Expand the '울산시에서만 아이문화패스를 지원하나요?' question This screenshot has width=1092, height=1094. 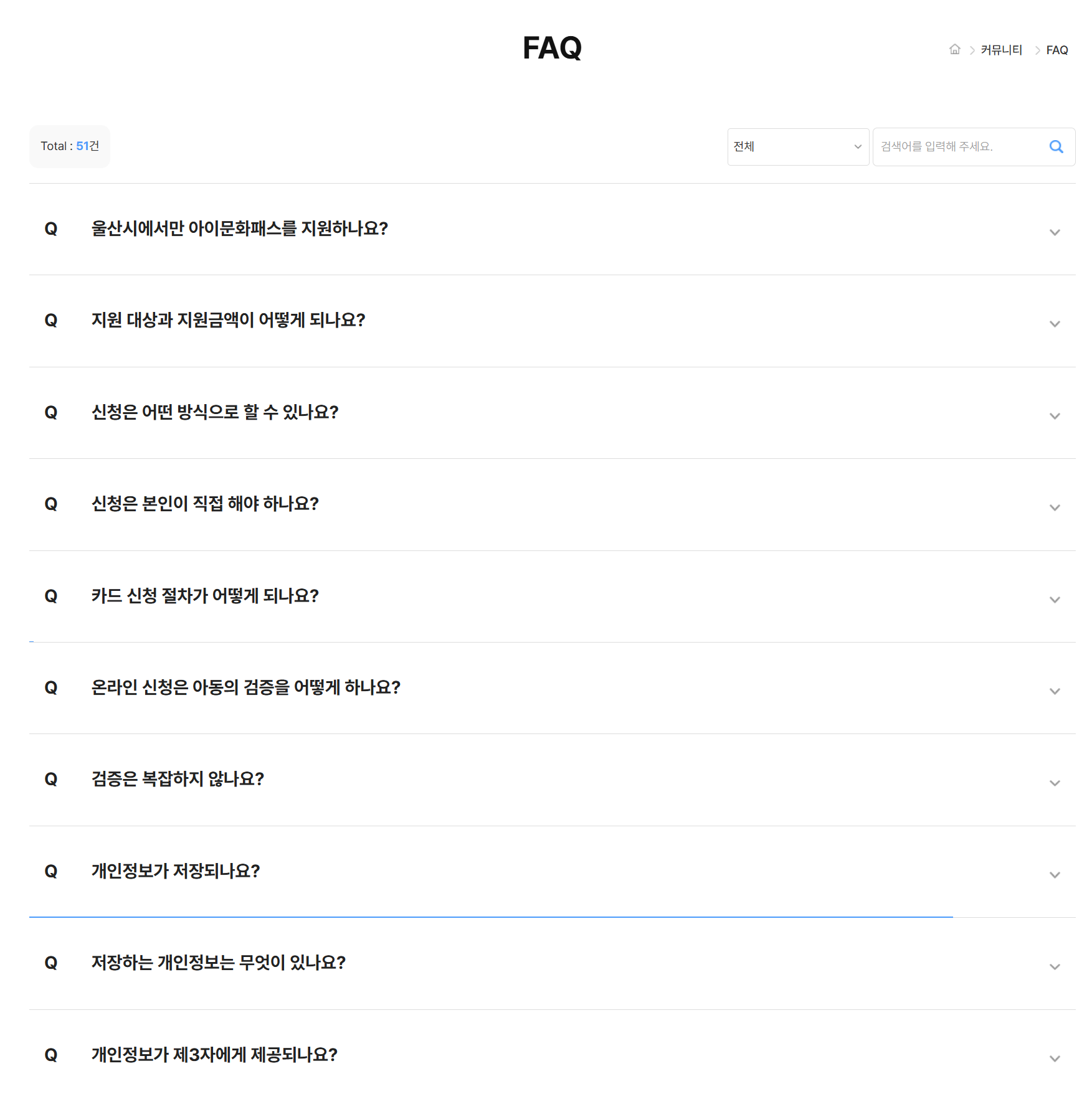coord(1055,232)
